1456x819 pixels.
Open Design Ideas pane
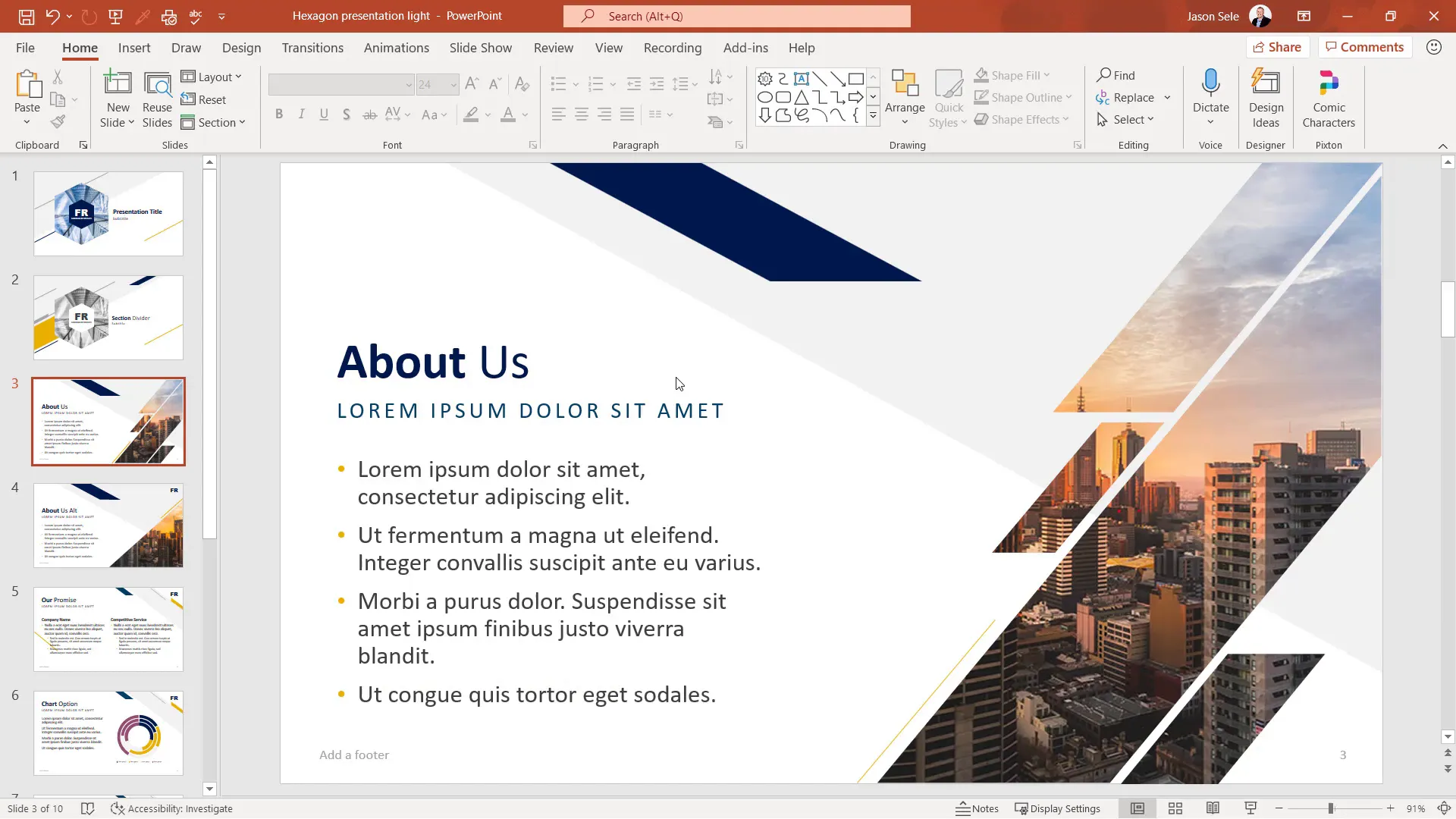tap(1266, 98)
